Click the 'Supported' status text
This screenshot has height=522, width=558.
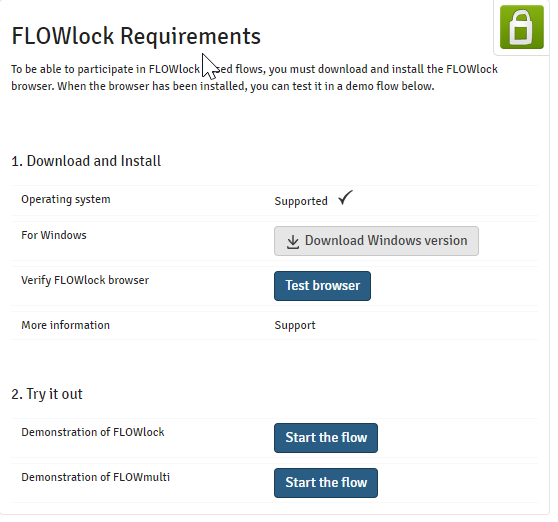301,201
